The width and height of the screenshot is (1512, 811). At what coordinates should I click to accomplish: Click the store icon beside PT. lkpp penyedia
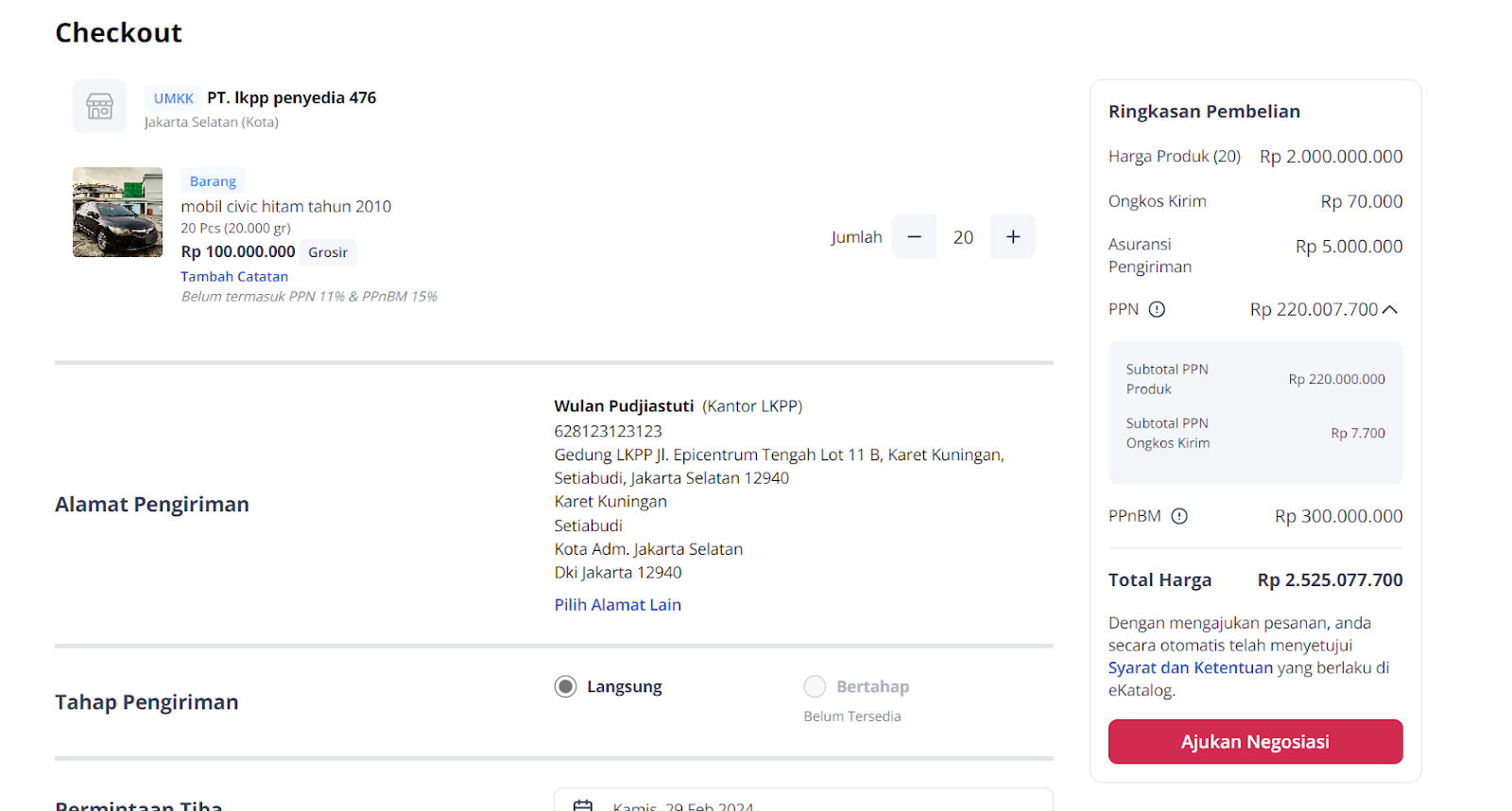[x=99, y=106]
